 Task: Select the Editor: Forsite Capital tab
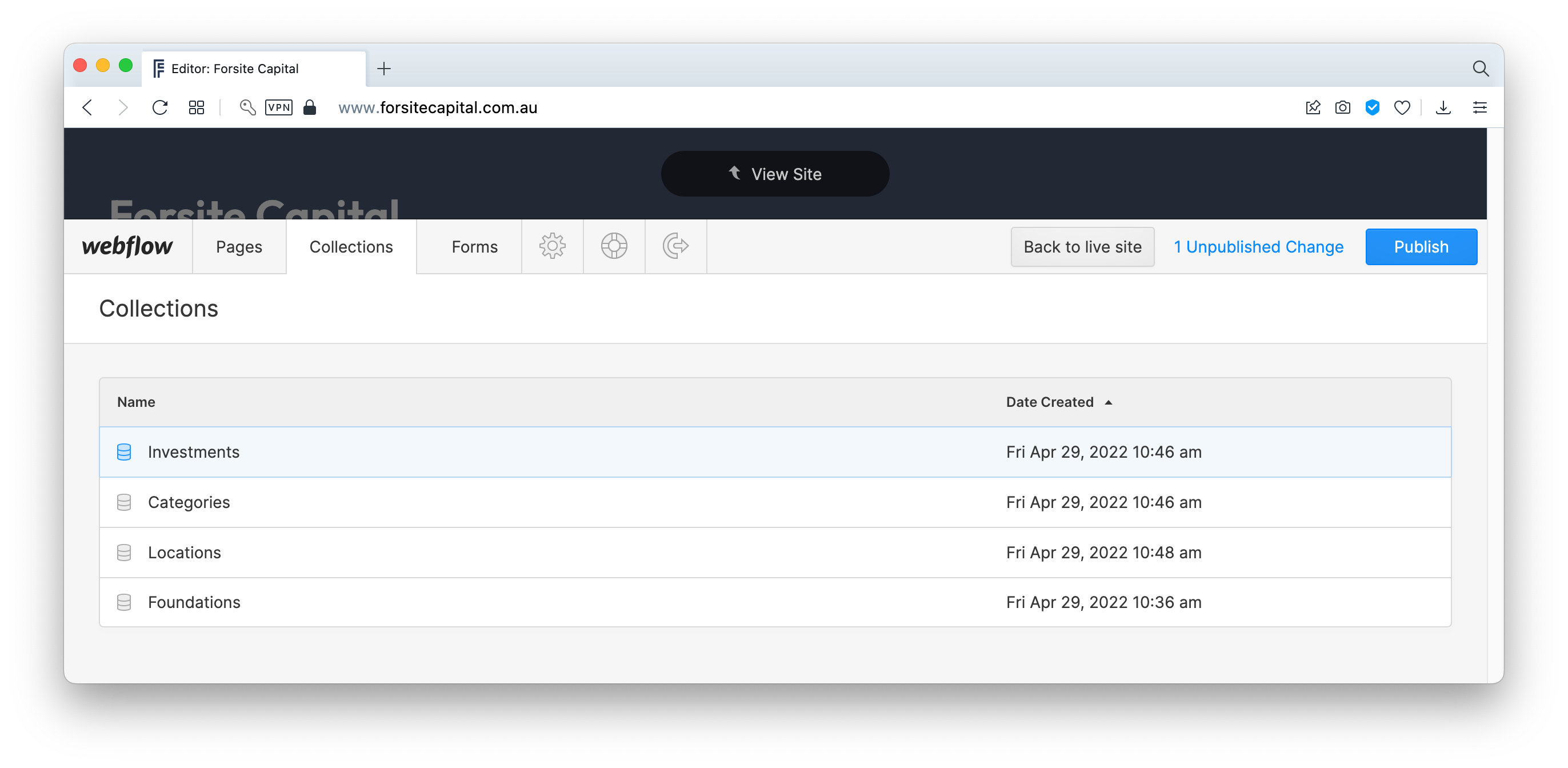click(254, 69)
